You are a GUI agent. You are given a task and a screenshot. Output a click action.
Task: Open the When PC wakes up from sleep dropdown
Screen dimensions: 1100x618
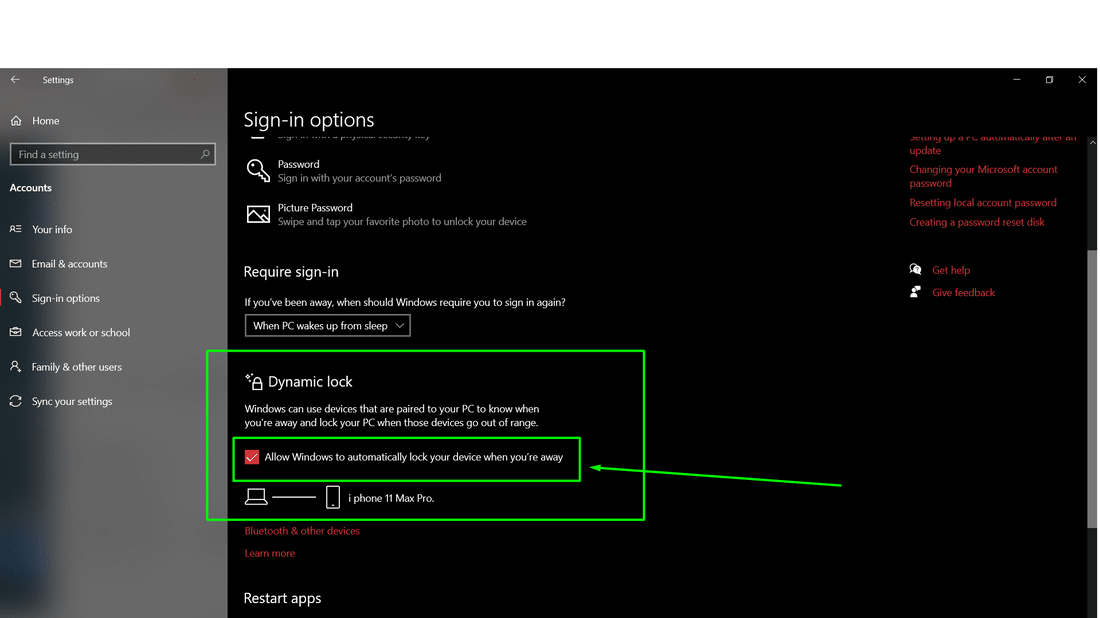click(327, 325)
